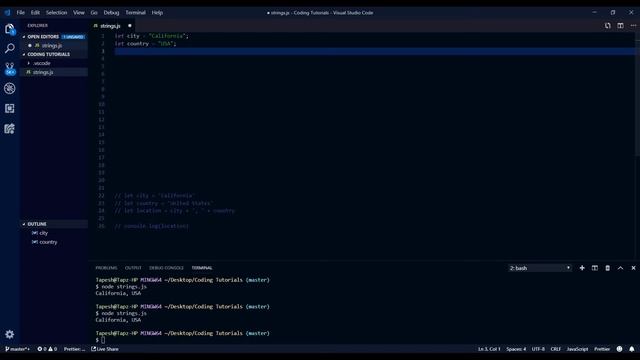
Task: Click the right-side Prettier status item
Action: point(602,349)
